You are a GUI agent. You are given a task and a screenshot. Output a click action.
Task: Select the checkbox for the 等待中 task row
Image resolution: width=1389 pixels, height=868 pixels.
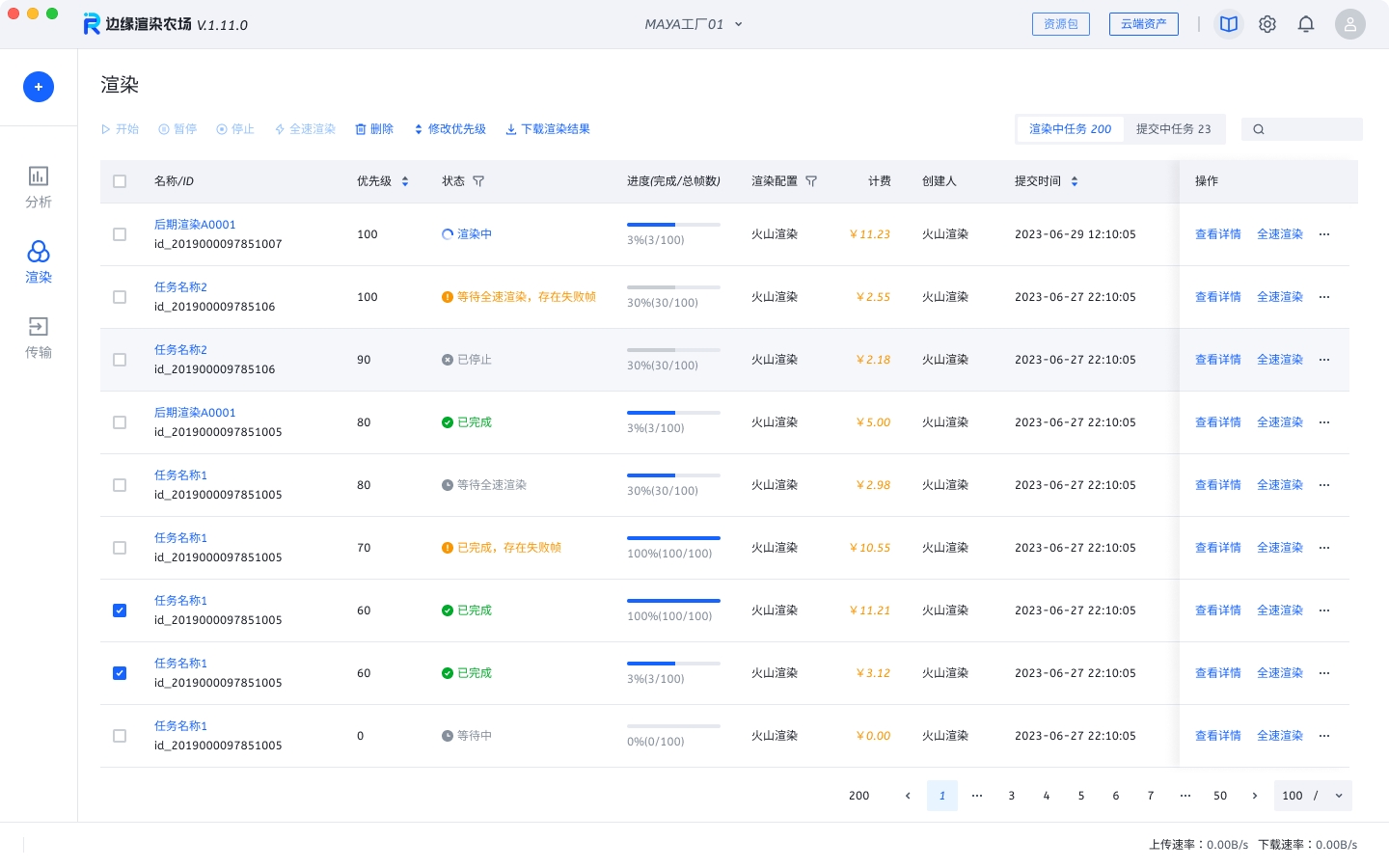[120, 736]
